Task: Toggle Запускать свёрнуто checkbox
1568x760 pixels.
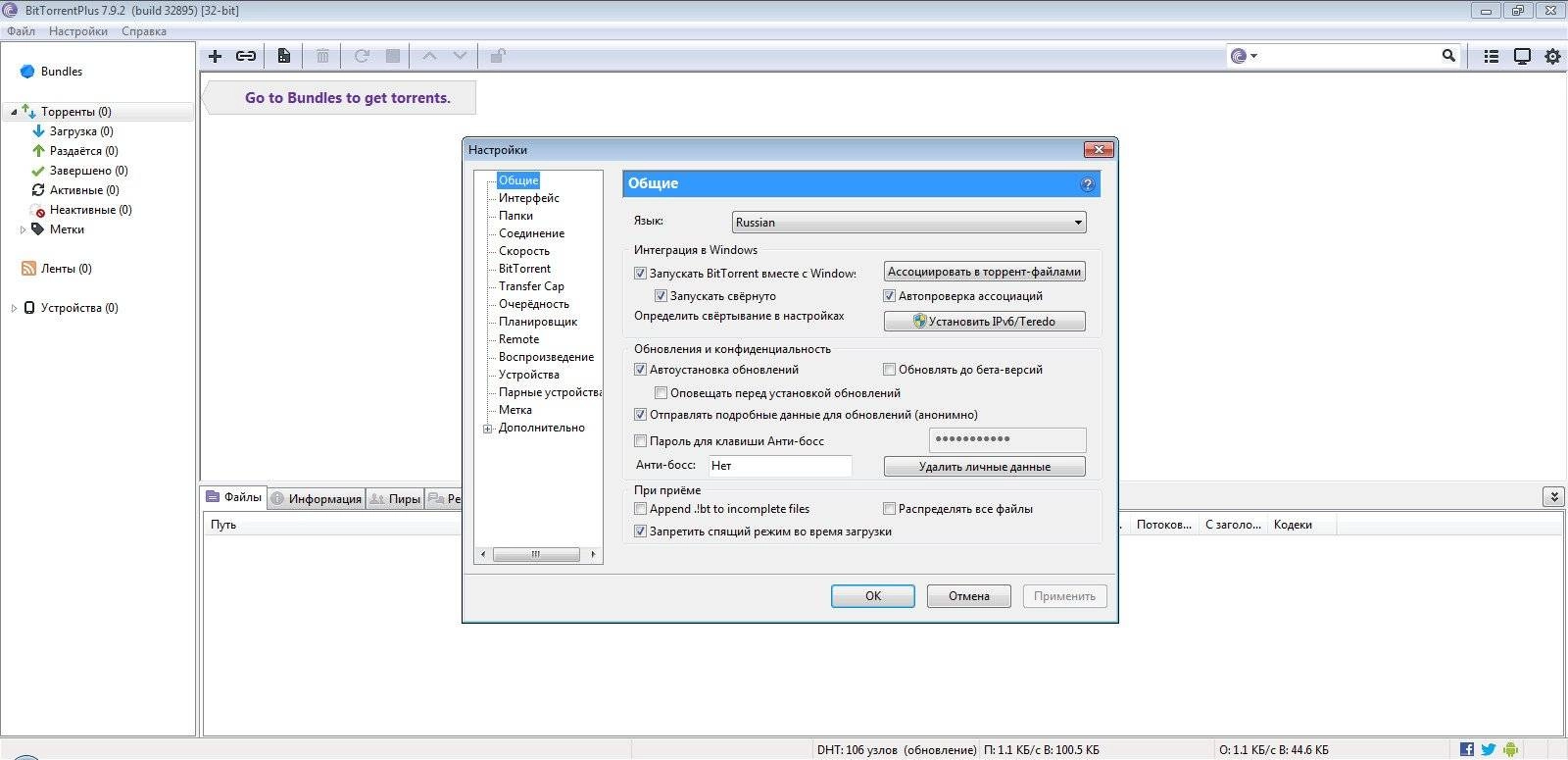Action: coord(661,296)
